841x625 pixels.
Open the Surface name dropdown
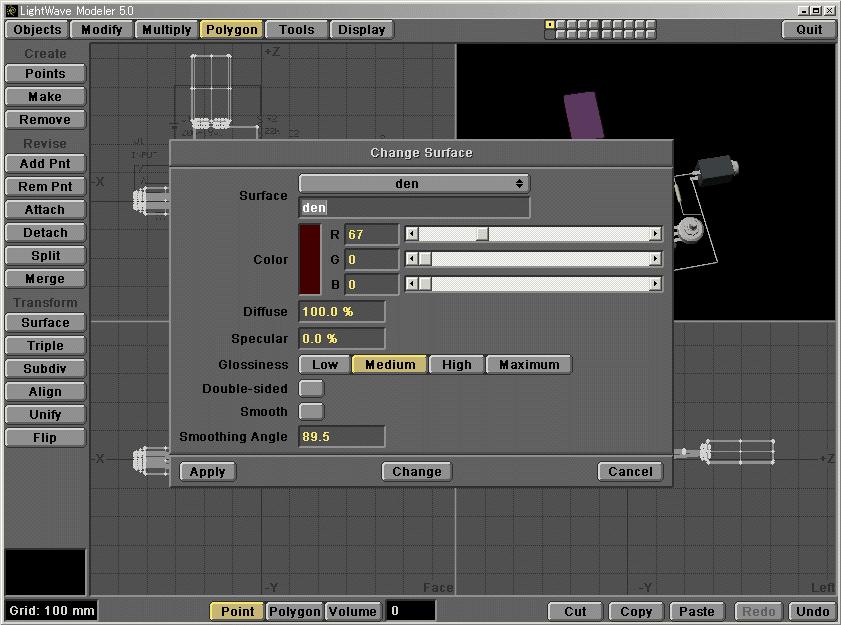pos(414,184)
